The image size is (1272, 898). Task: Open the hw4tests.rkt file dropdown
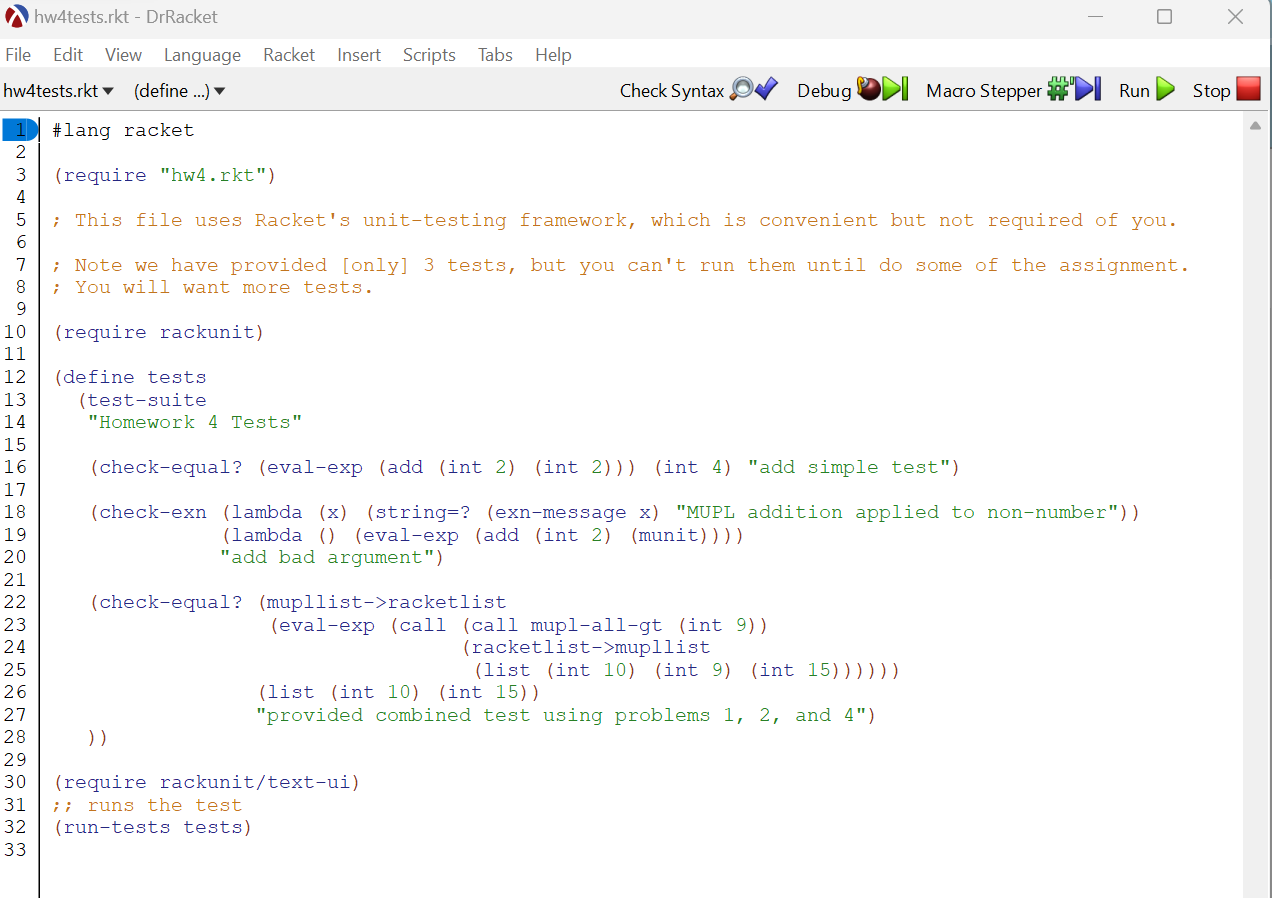52,90
